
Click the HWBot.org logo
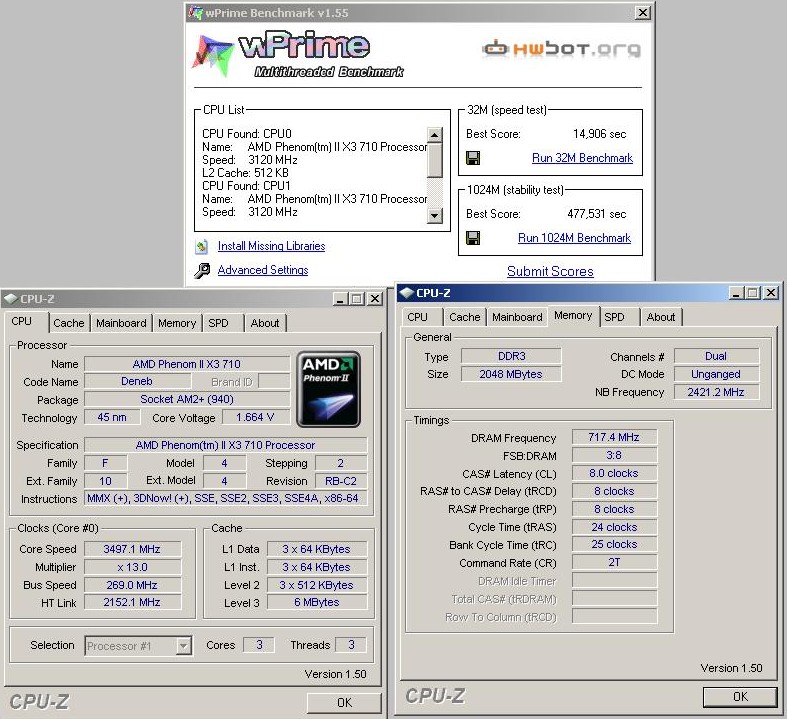point(561,49)
